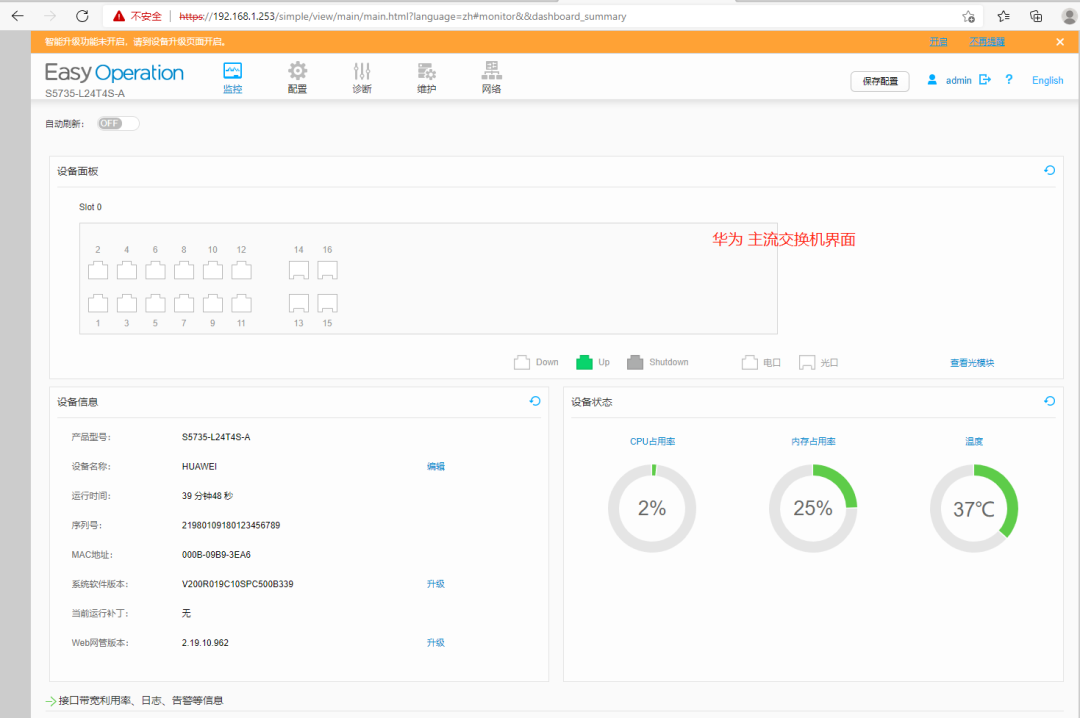Select port 1 on the device panel
The width and height of the screenshot is (1080, 718).
(x=98, y=303)
